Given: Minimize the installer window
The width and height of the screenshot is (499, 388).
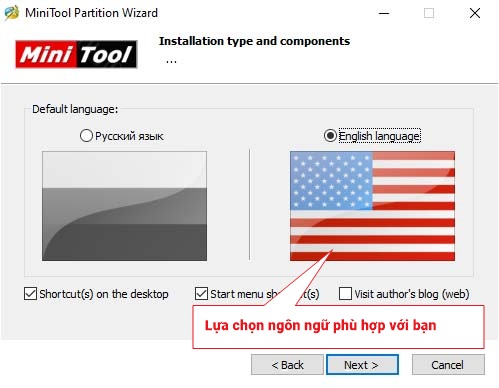Looking at the screenshot, I should (384, 13).
